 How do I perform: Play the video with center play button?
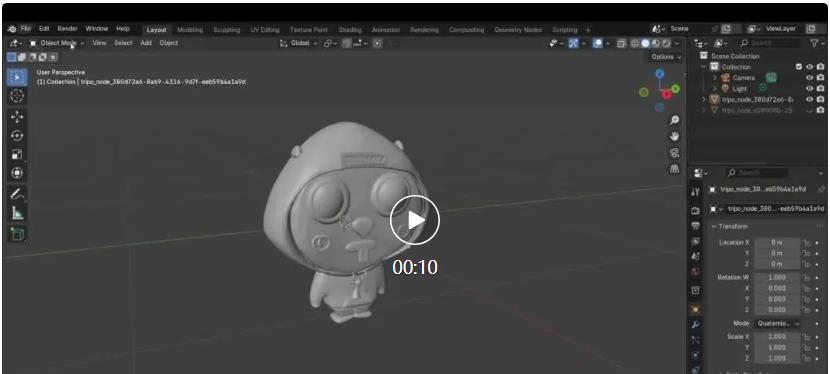click(415, 221)
